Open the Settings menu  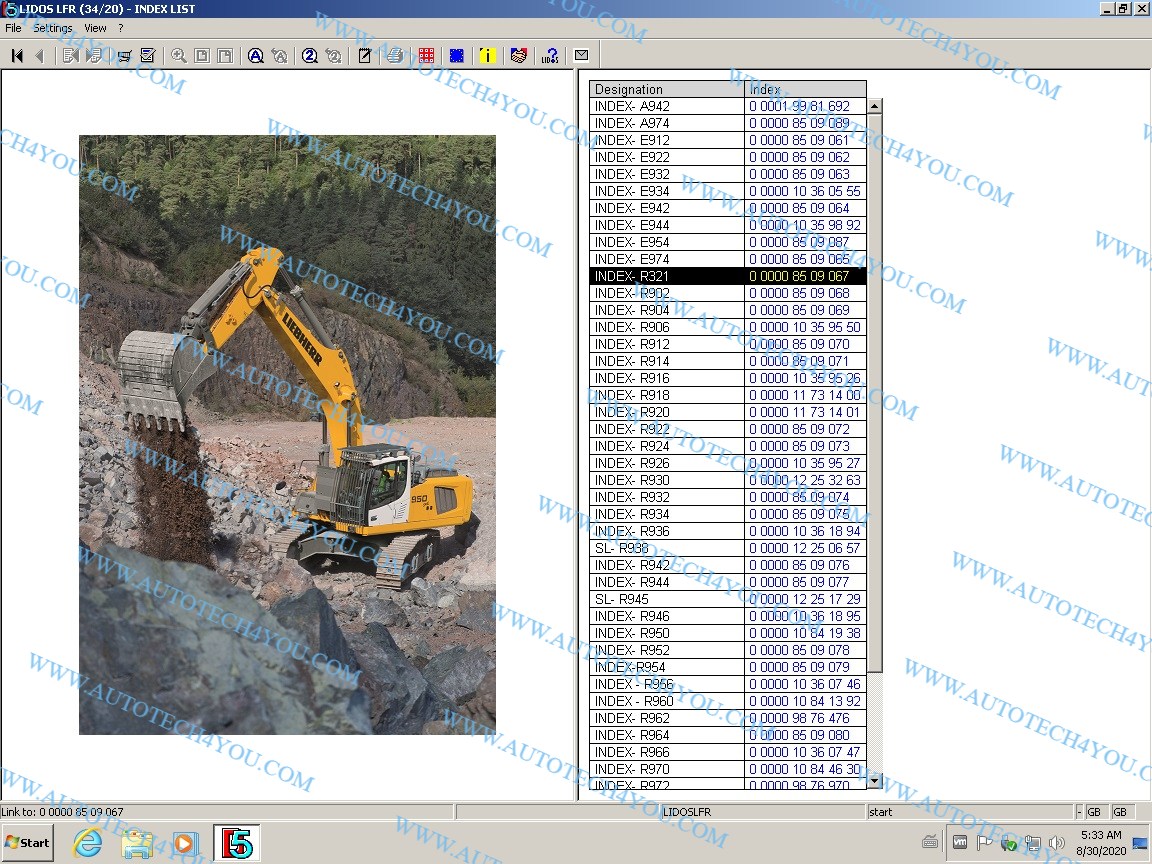click(x=53, y=28)
